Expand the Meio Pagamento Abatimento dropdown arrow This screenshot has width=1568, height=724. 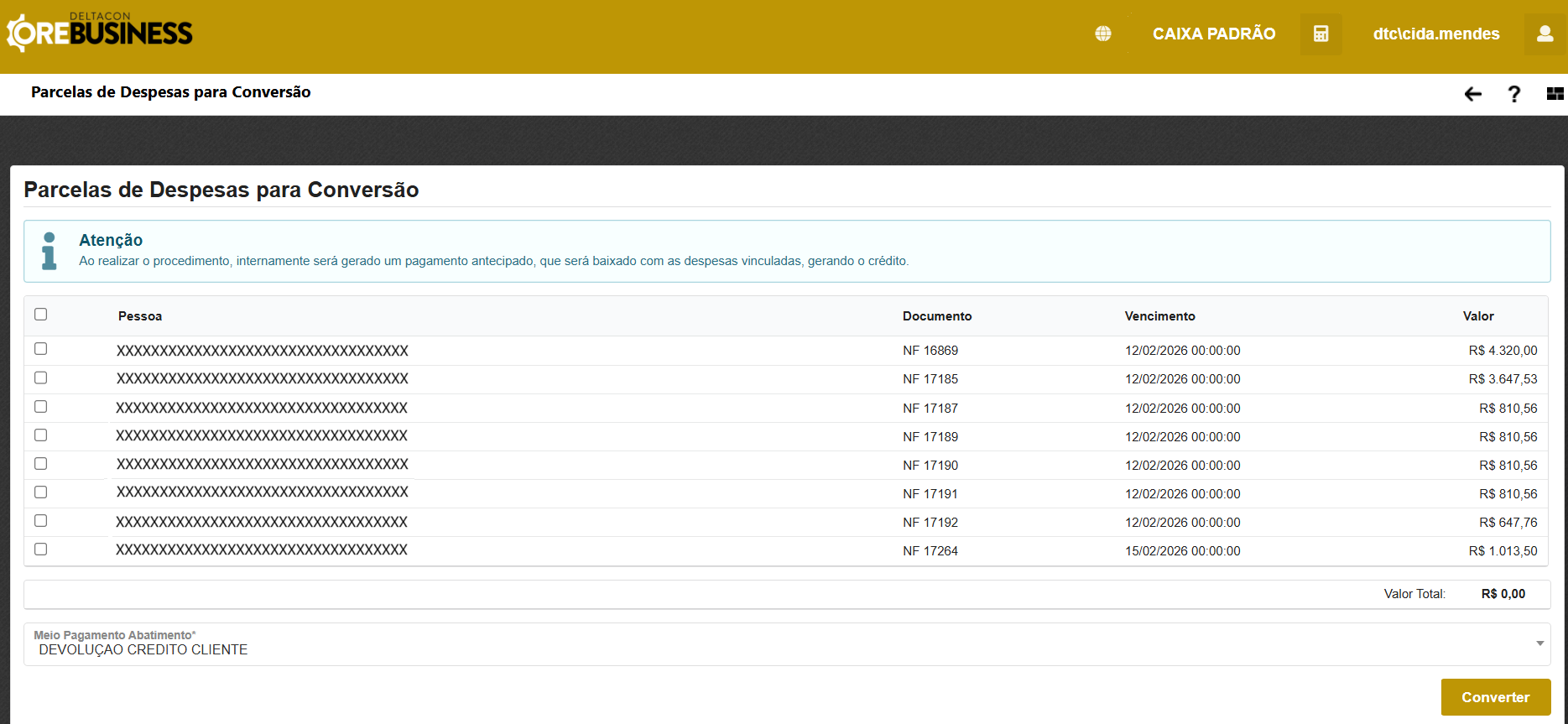[1539, 643]
